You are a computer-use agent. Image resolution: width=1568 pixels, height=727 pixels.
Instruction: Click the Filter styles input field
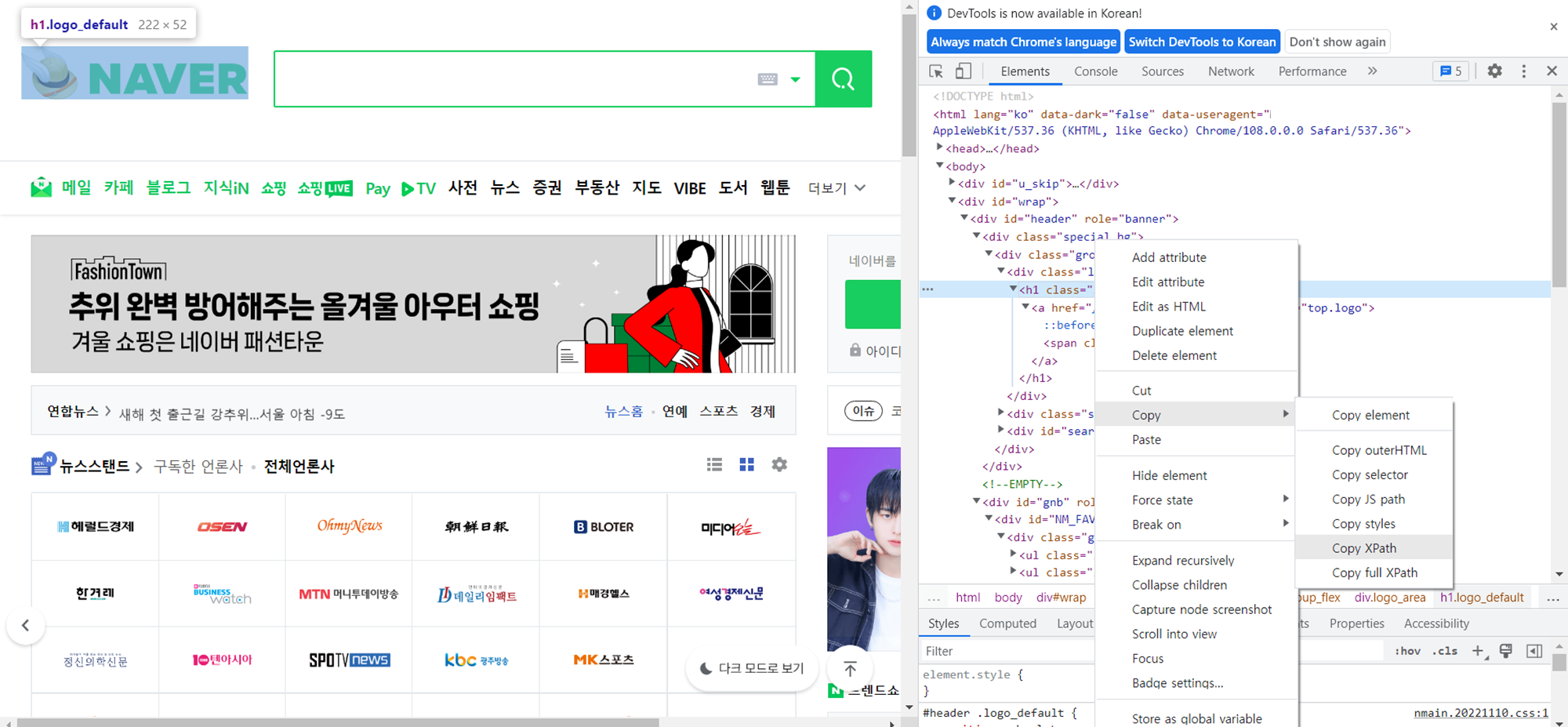click(1007, 651)
